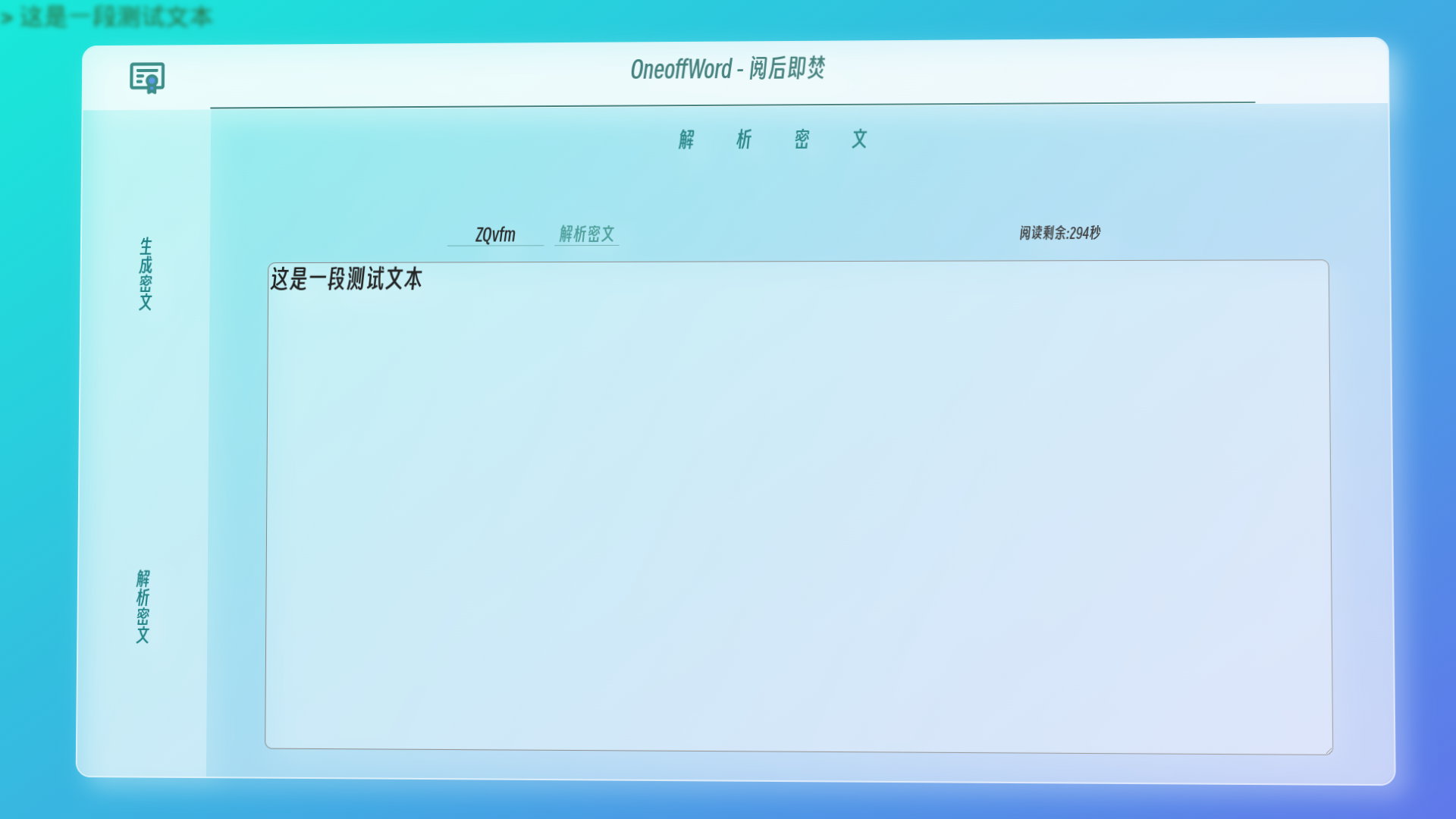The width and height of the screenshot is (1456, 819).
Task: Click the empty sidebar area between the tabs
Action: coord(143,440)
